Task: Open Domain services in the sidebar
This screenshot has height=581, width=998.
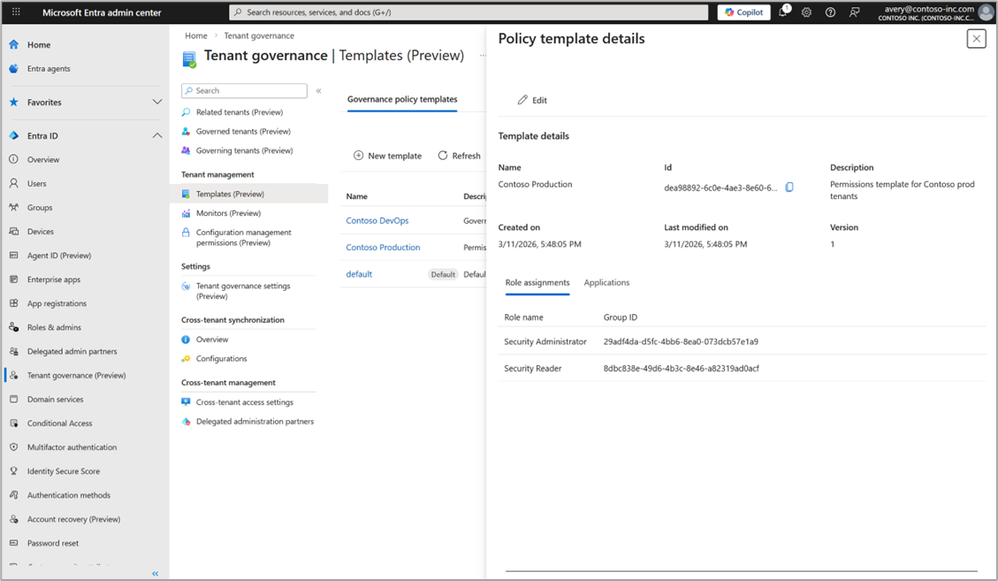Action: click(x=55, y=399)
